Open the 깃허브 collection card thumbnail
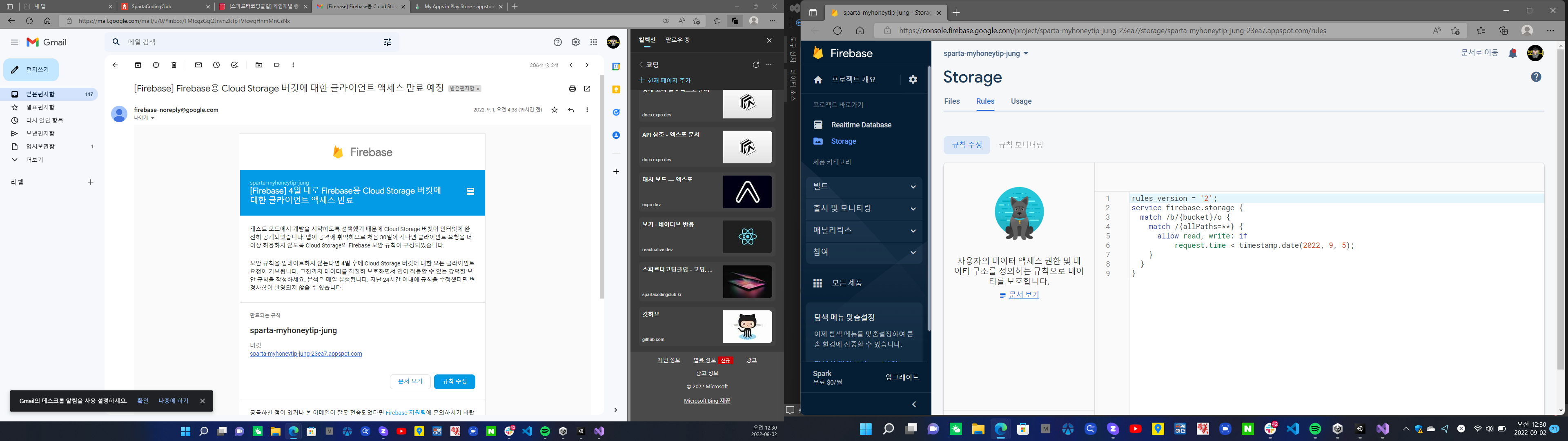This screenshot has width=1568, height=441. 748,327
